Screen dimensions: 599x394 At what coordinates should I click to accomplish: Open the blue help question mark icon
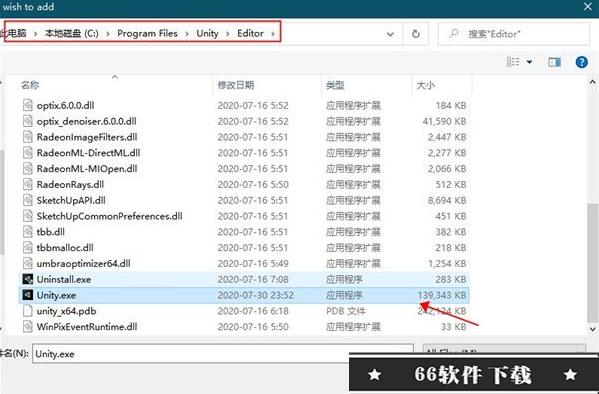tap(581, 62)
